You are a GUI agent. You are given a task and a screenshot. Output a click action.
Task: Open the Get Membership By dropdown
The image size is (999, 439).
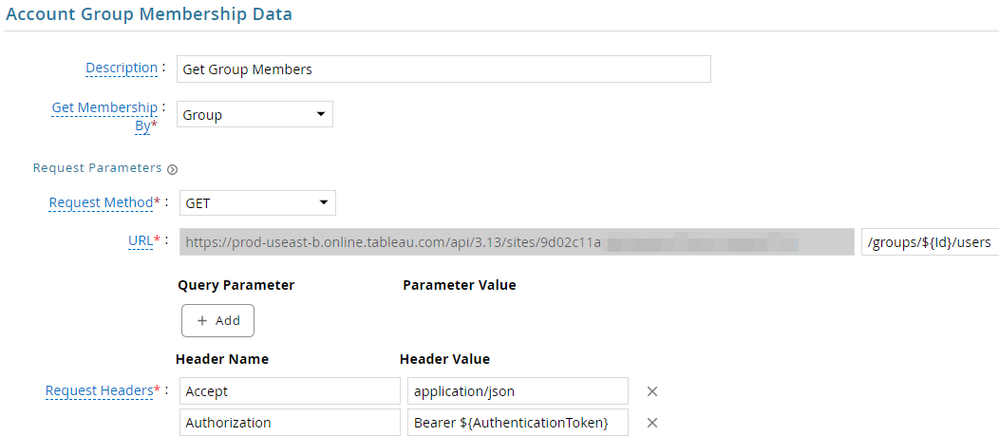255,115
